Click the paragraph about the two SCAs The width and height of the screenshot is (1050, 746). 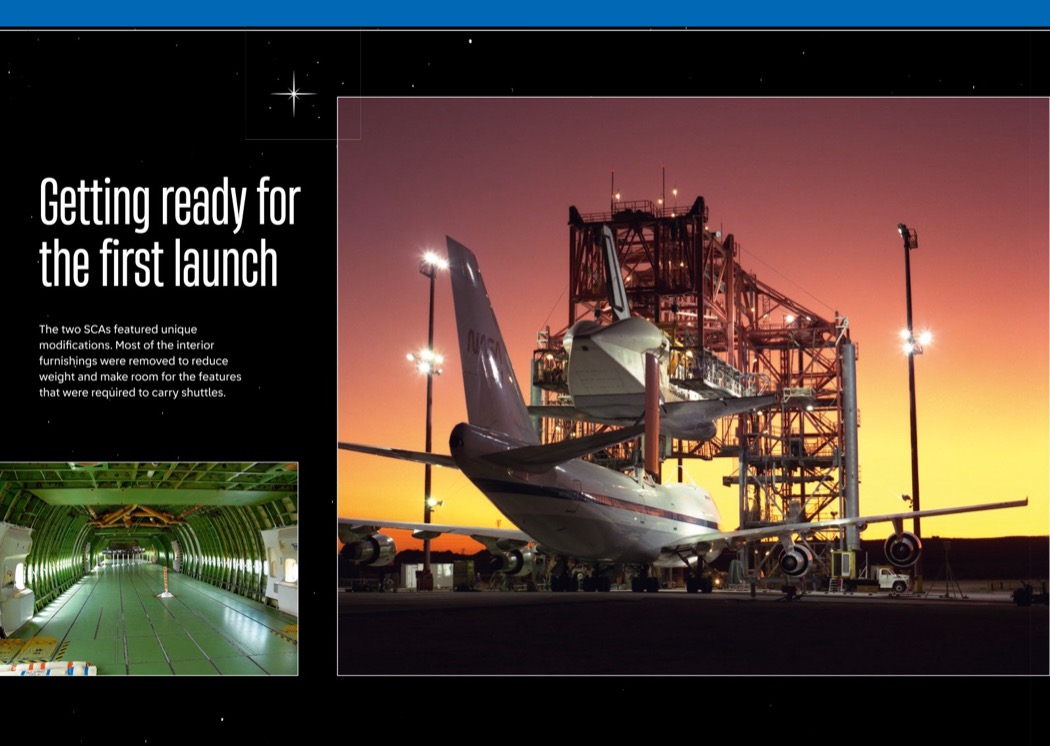click(x=140, y=360)
